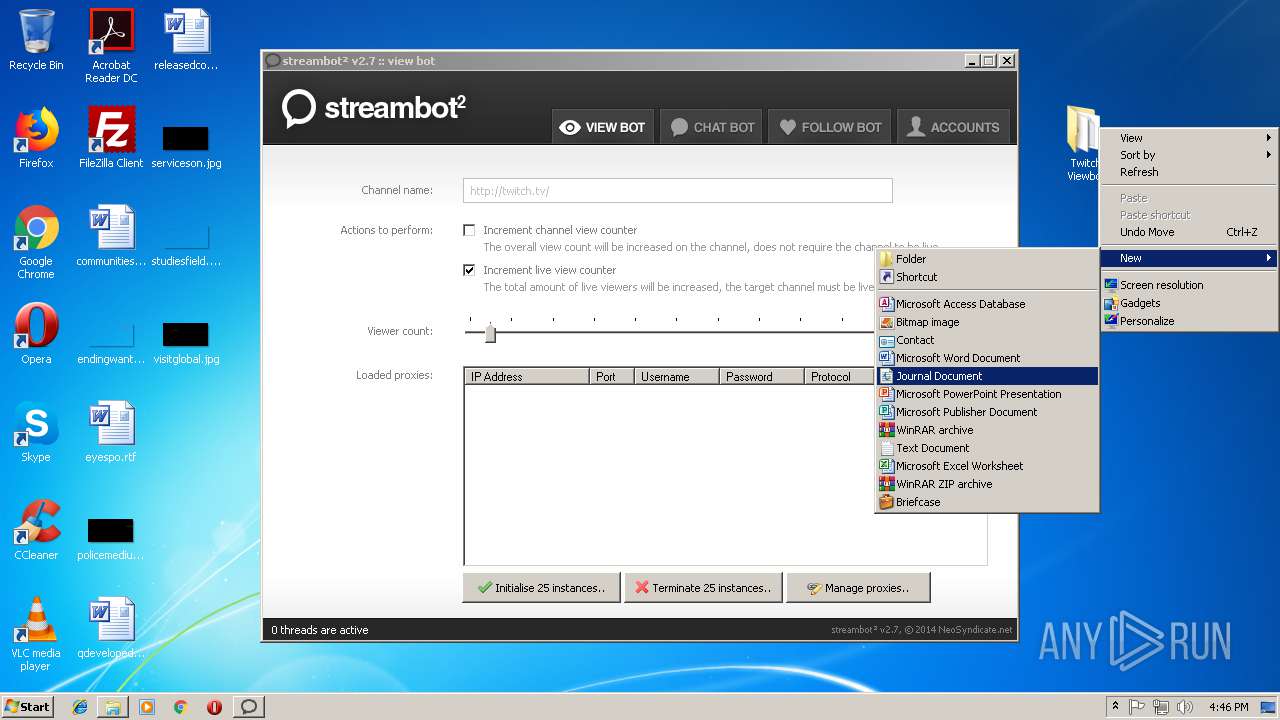Screen dimensions: 1280x720
Task: Click the Viewer count slider handle
Action: coord(490,333)
